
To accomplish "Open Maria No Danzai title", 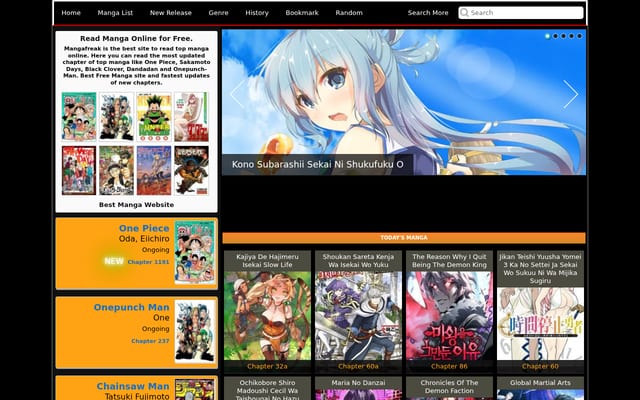I will coord(358,383).
